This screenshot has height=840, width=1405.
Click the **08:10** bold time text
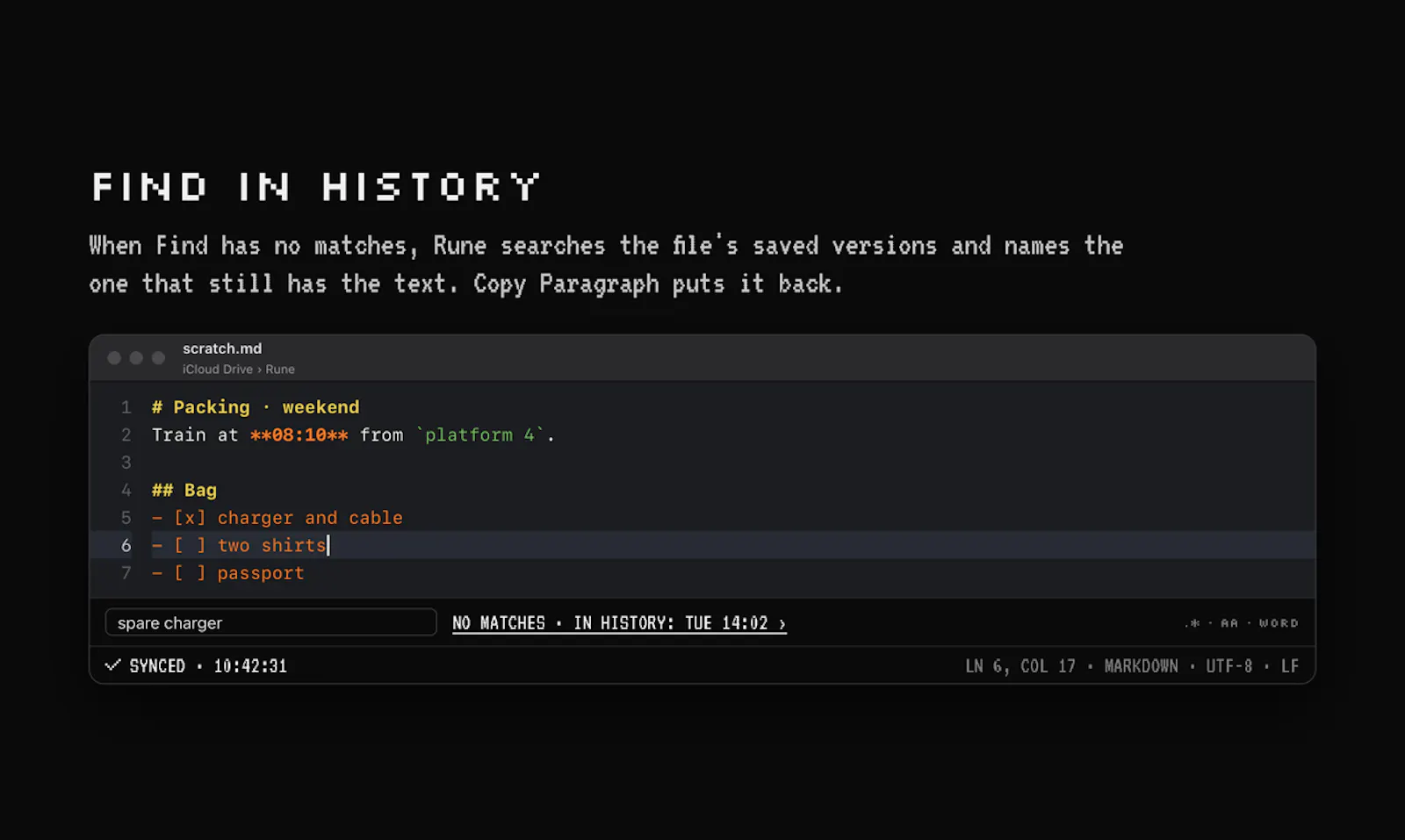[x=299, y=434]
